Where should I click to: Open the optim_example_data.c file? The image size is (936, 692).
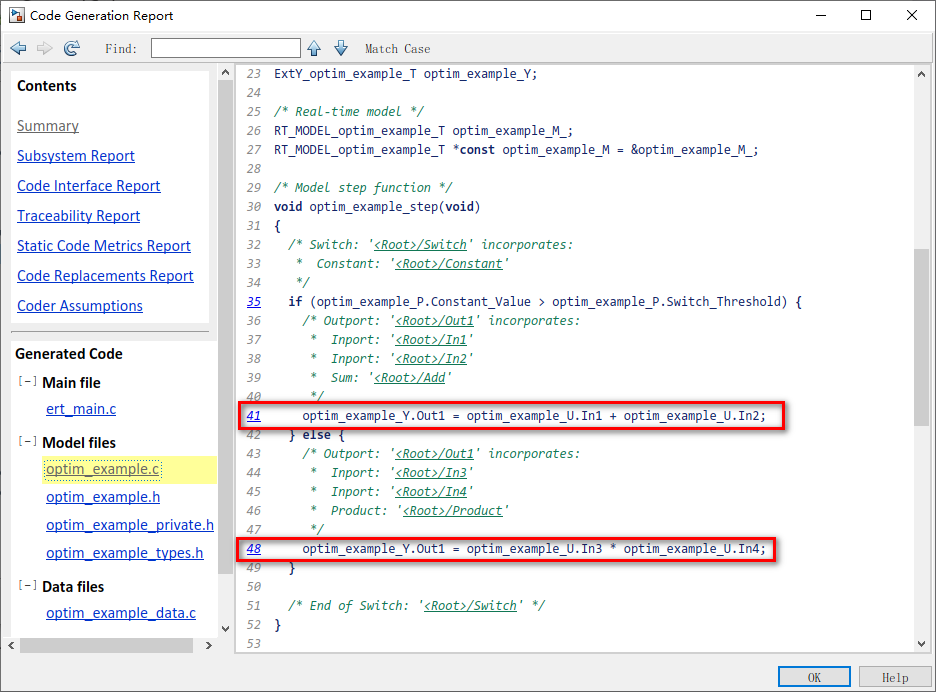click(x=121, y=613)
